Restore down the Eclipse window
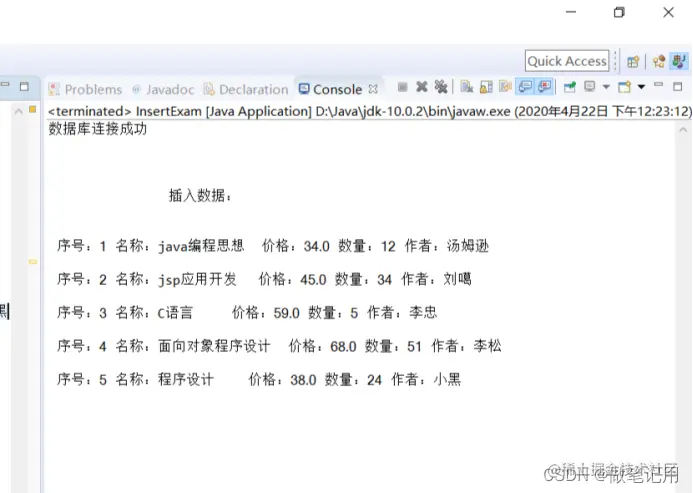 pyautogui.click(x=619, y=12)
